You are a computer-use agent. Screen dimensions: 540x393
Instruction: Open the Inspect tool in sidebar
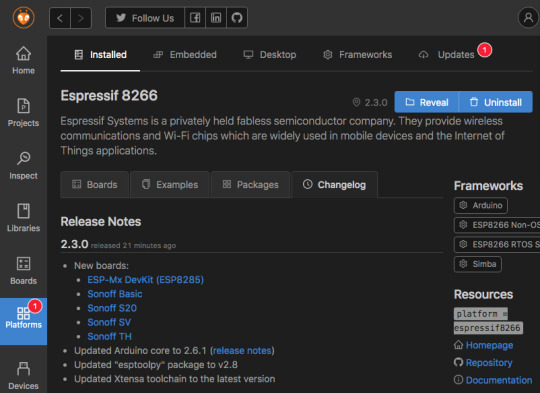[x=23, y=165]
